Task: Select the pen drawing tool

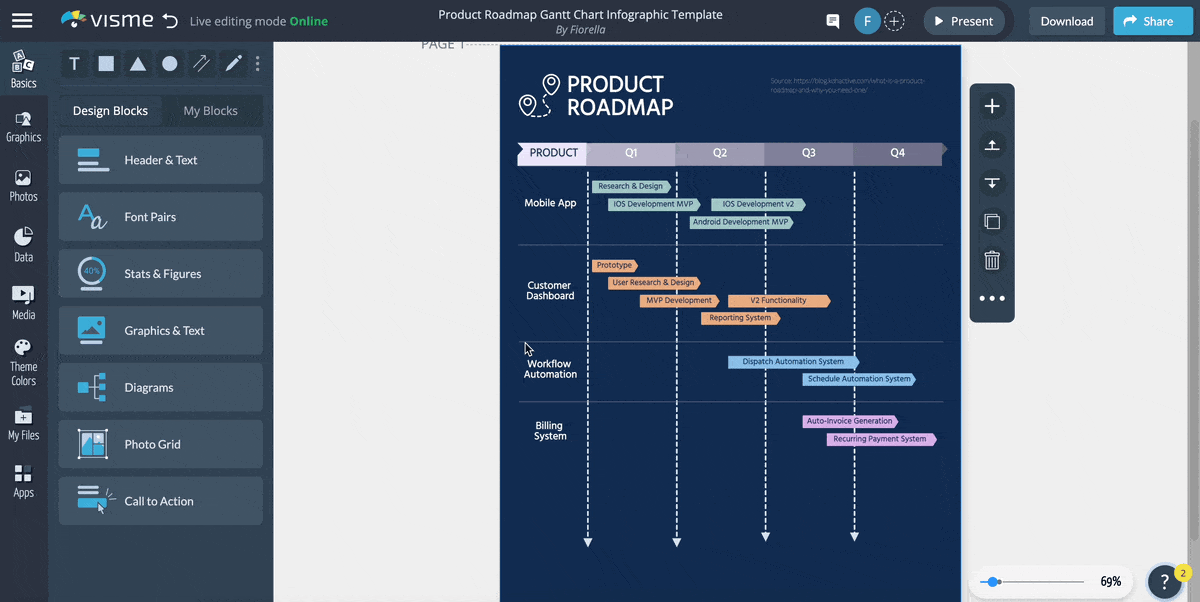Action: tap(233, 64)
